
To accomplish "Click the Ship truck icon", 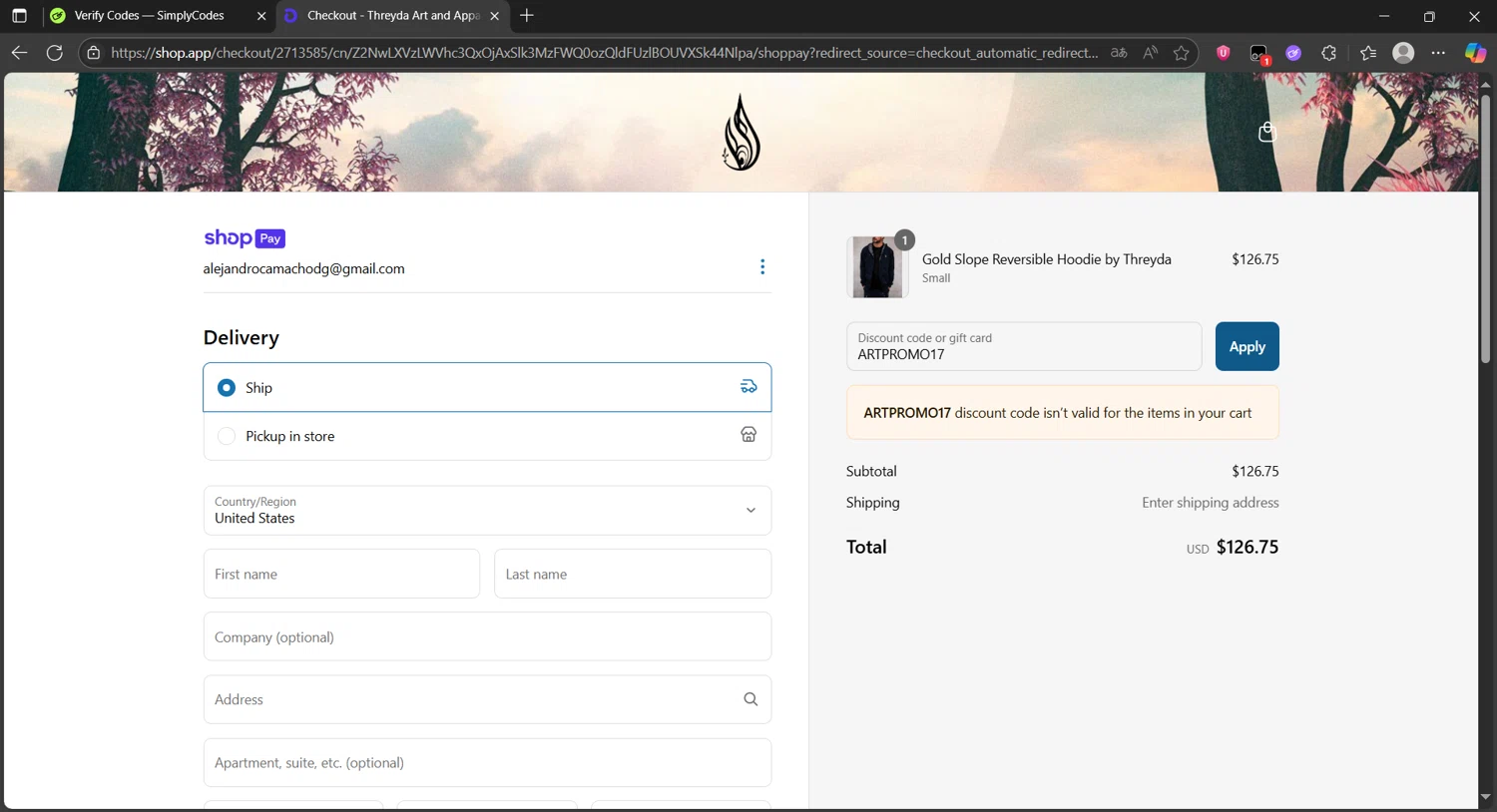I will pyautogui.click(x=748, y=387).
